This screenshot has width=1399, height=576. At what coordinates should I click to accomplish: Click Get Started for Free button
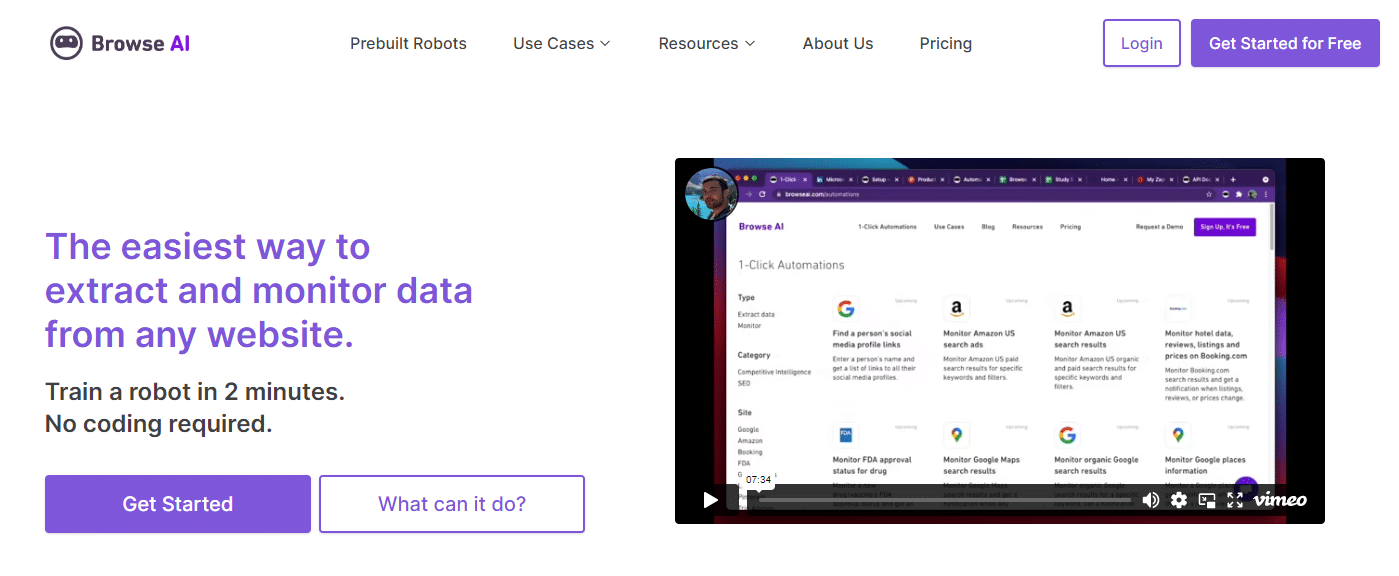[x=1285, y=43]
